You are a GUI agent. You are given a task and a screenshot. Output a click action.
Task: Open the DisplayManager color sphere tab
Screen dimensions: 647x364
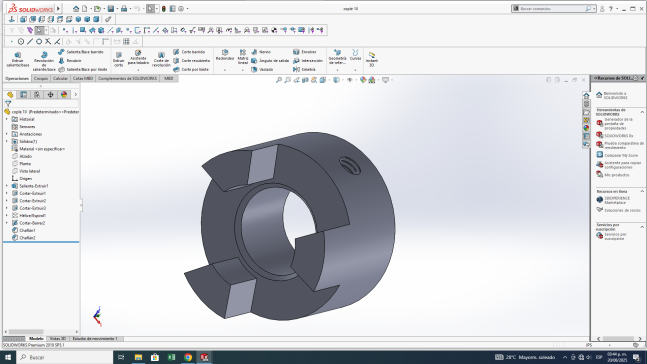(64, 95)
